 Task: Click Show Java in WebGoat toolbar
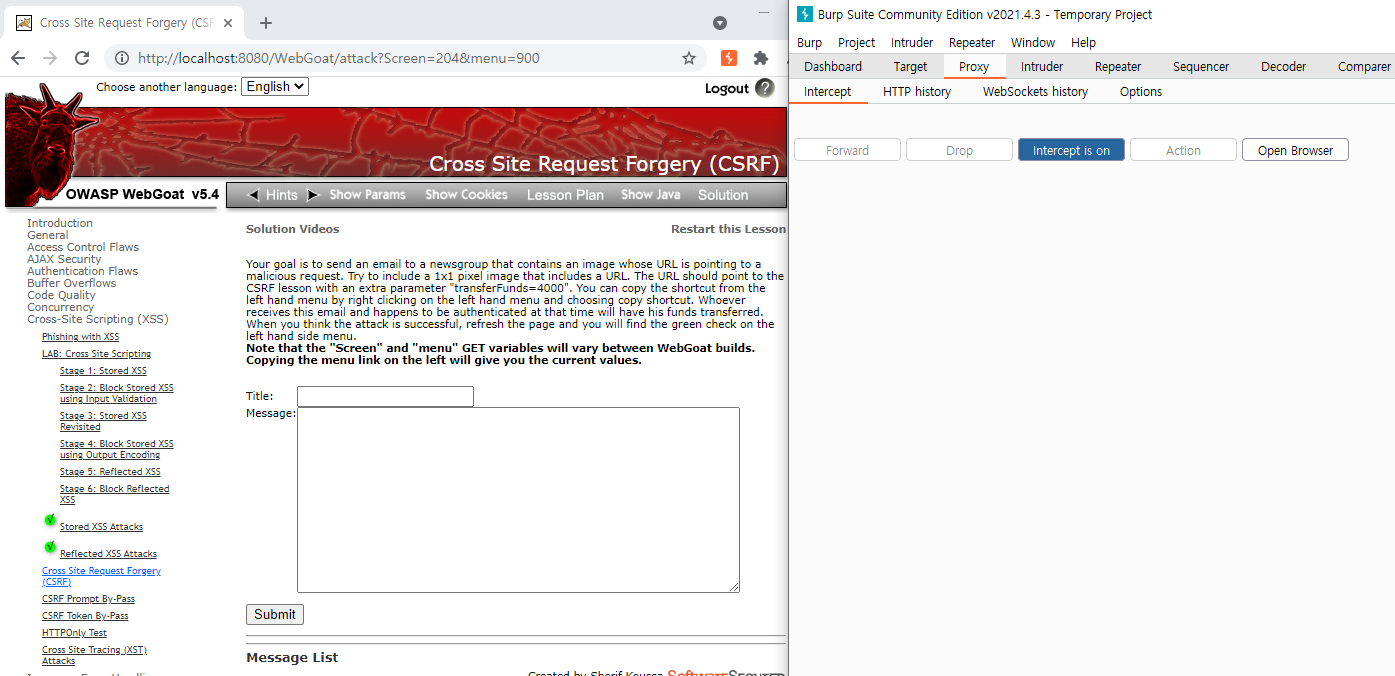tap(650, 195)
